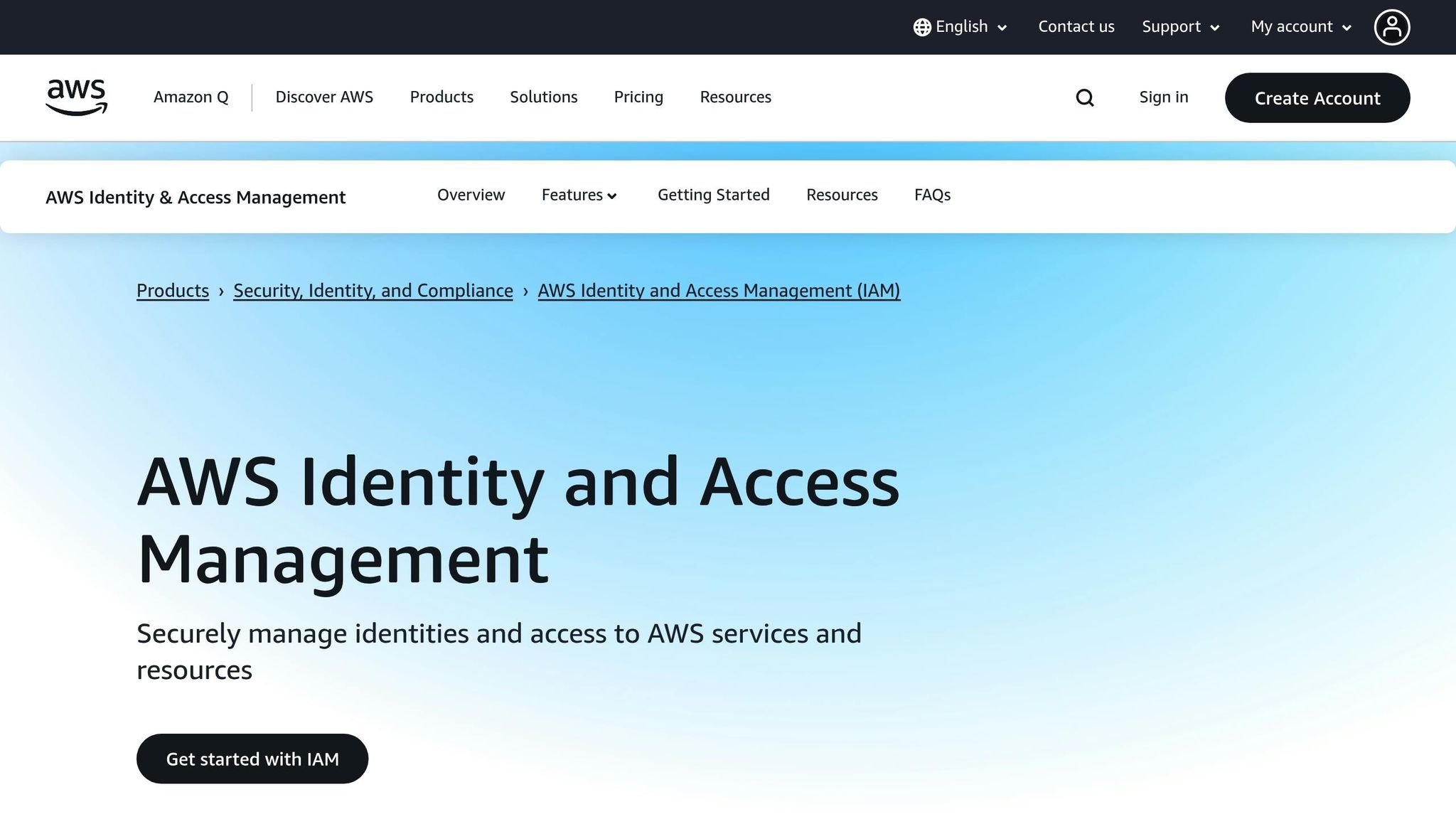This screenshot has width=1456, height=819.
Task: Expand the English language dropdown
Action: click(x=960, y=27)
